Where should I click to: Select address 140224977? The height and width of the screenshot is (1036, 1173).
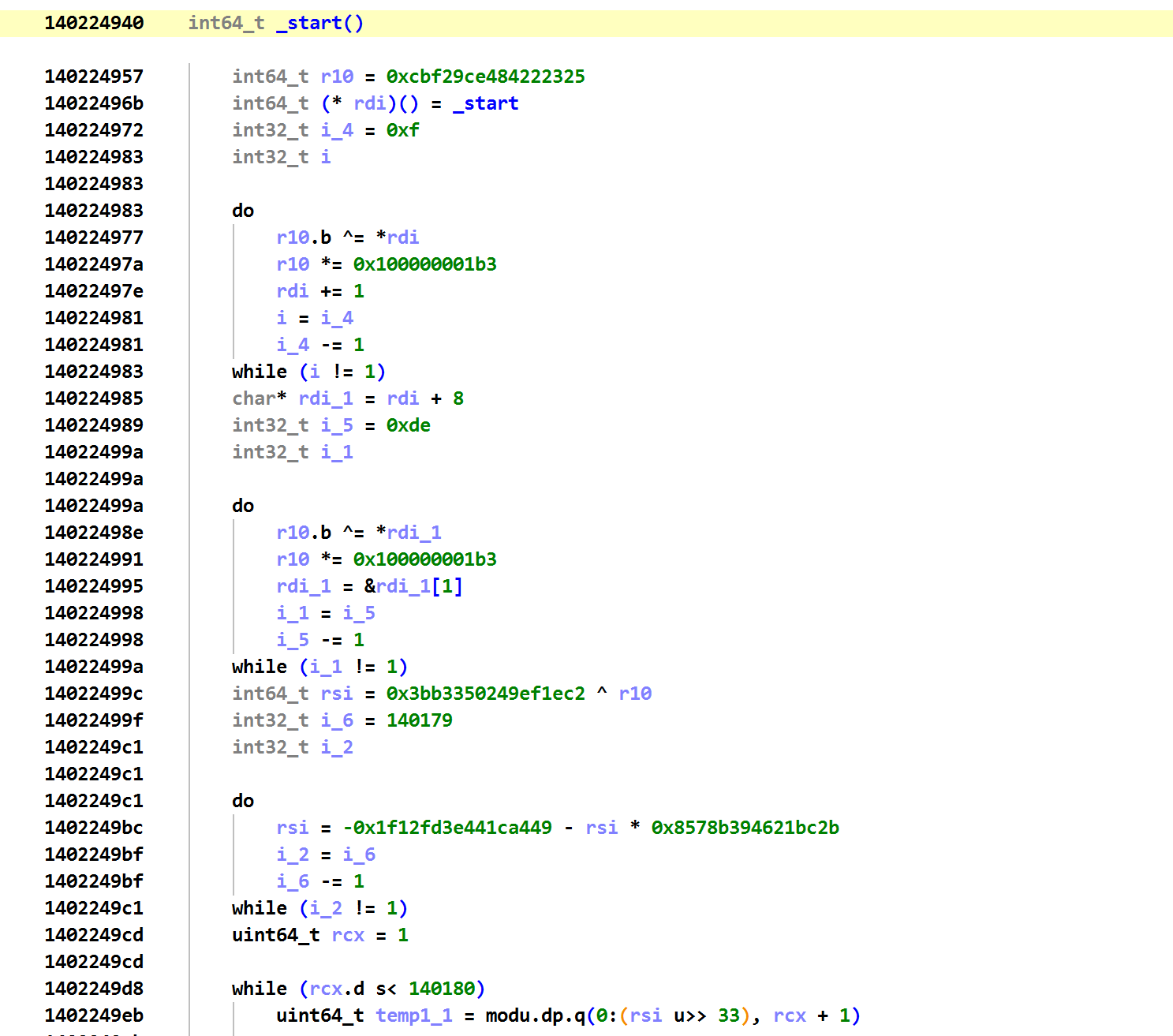(94, 237)
